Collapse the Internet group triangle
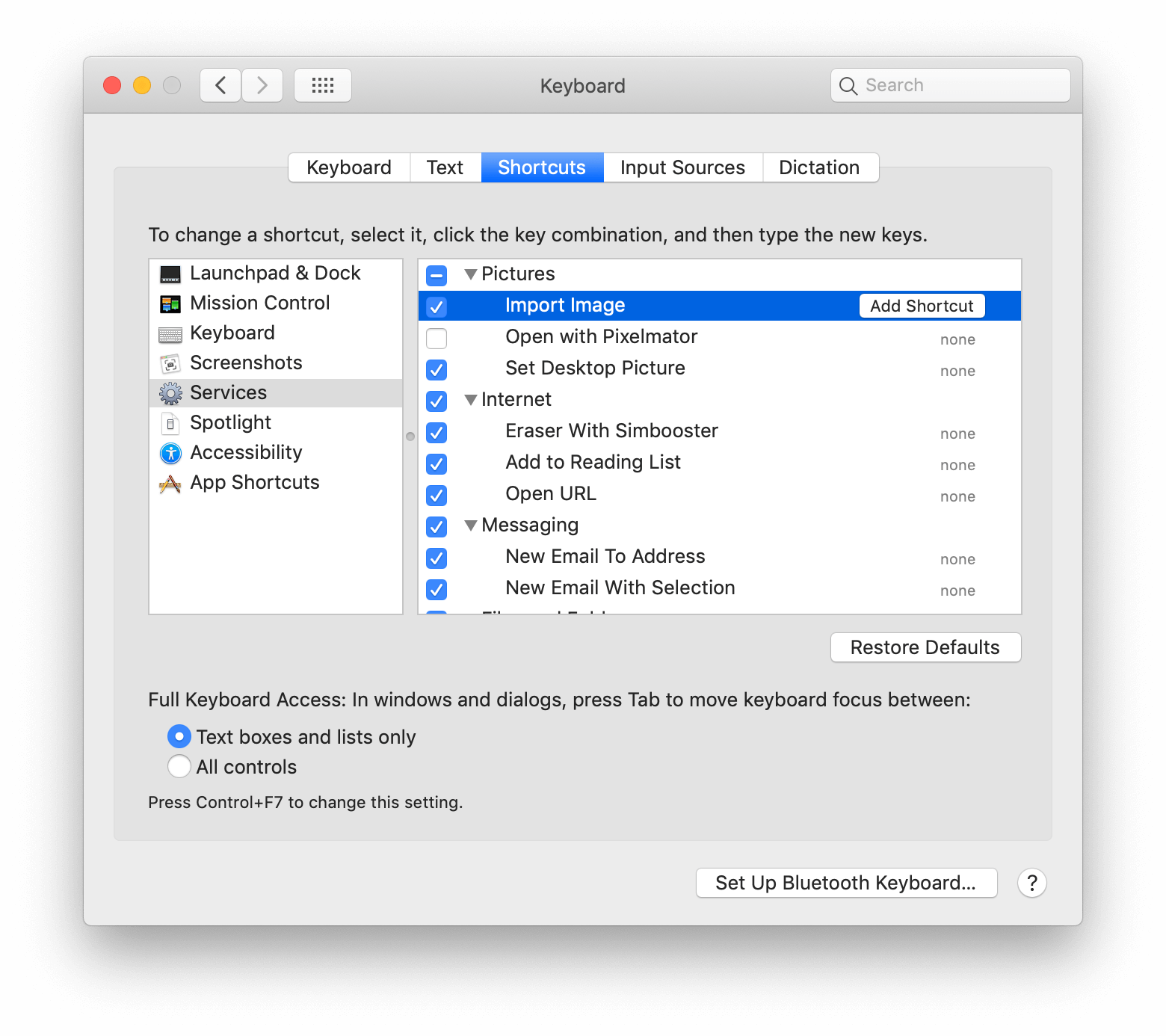 pos(471,400)
